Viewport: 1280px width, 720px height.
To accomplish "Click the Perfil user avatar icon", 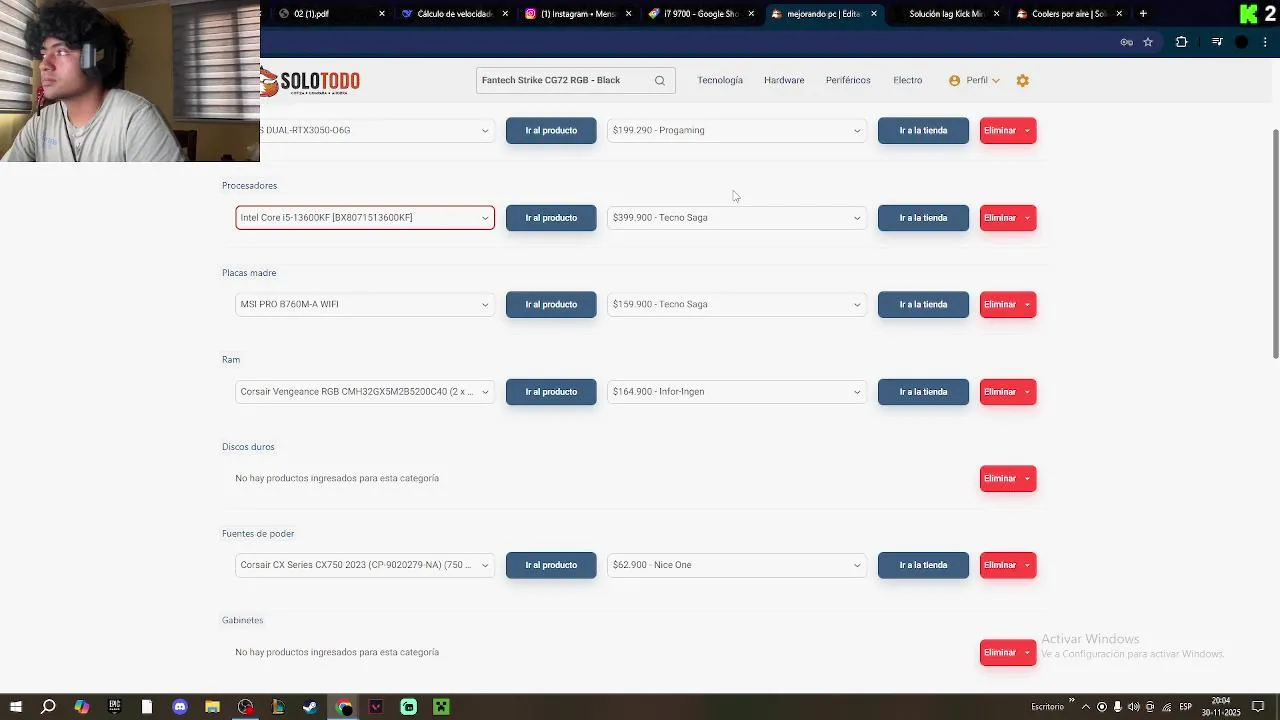I will coord(954,81).
